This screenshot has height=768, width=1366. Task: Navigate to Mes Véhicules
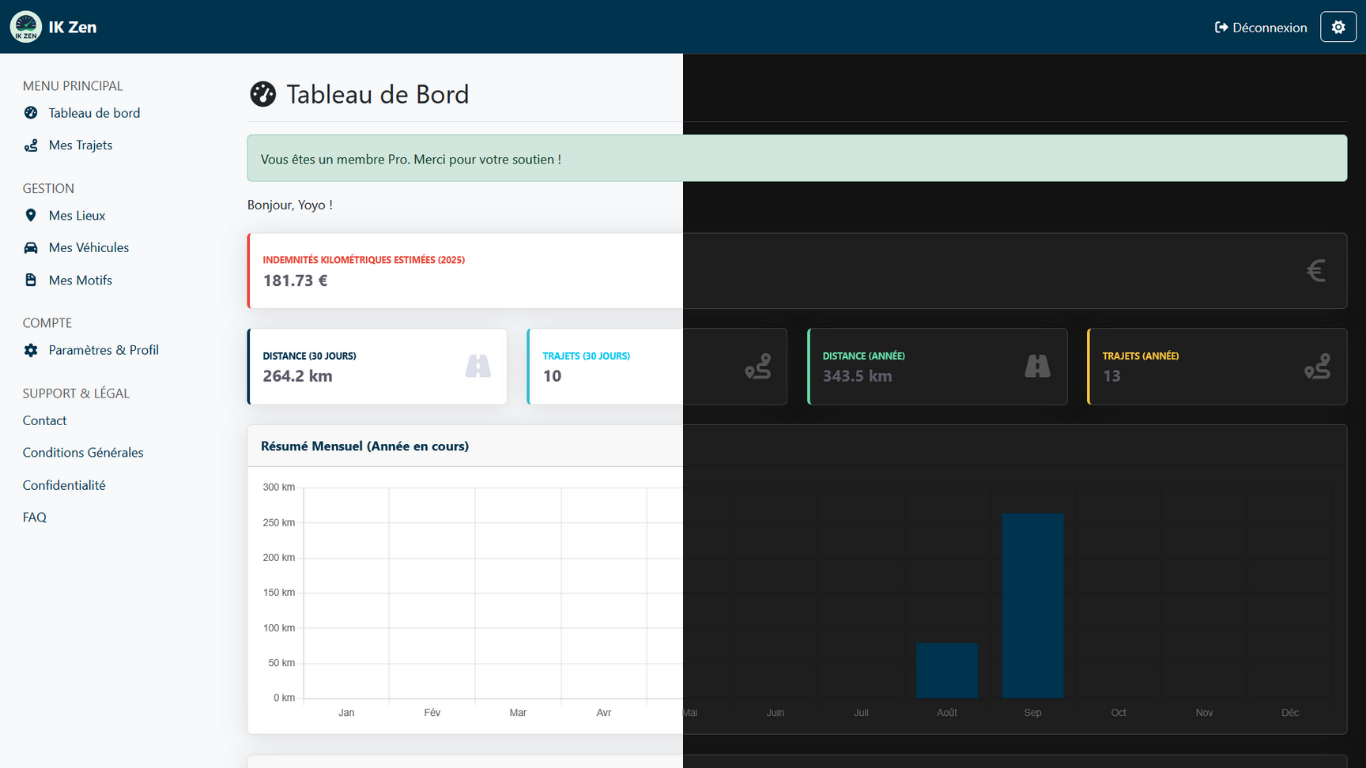point(89,247)
